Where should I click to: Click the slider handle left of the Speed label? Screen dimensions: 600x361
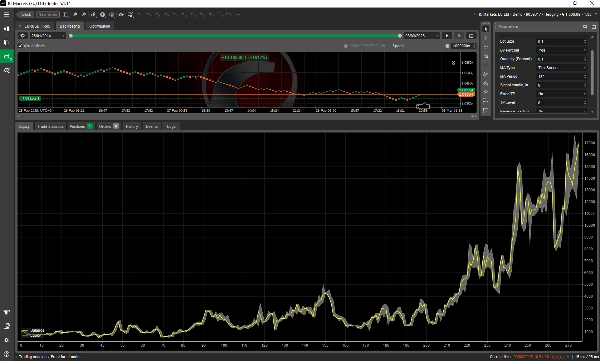pyautogui.click(x=346, y=46)
